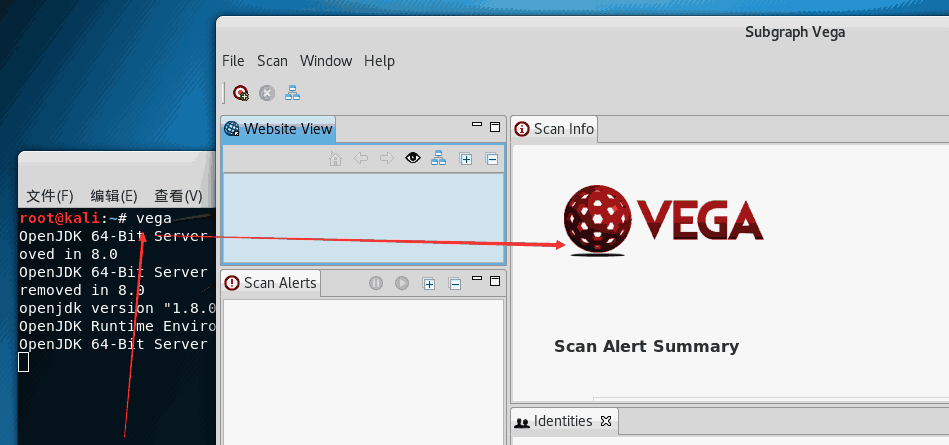The image size is (949, 445).
Task: Open the 查看(V) menu in the terminal
Action: point(178,196)
